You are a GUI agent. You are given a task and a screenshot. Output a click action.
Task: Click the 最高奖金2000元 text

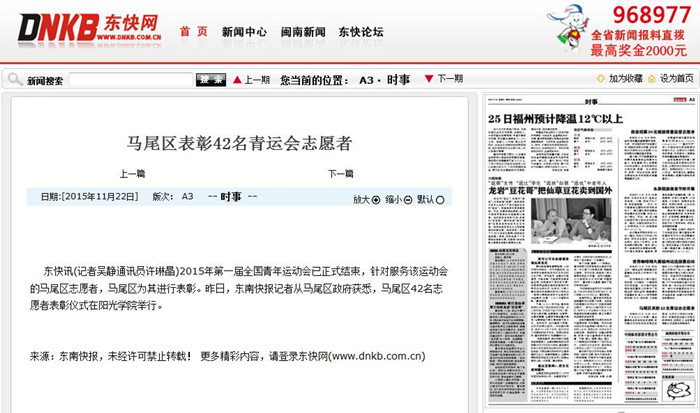click(x=638, y=50)
